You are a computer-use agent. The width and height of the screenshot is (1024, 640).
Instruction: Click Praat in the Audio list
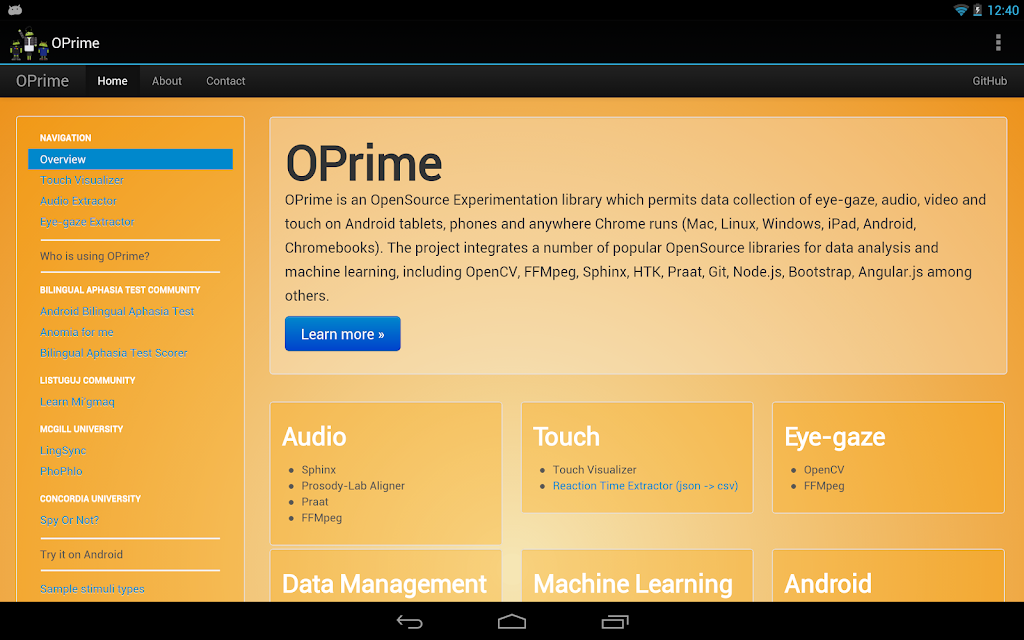[x=315, y=502]
